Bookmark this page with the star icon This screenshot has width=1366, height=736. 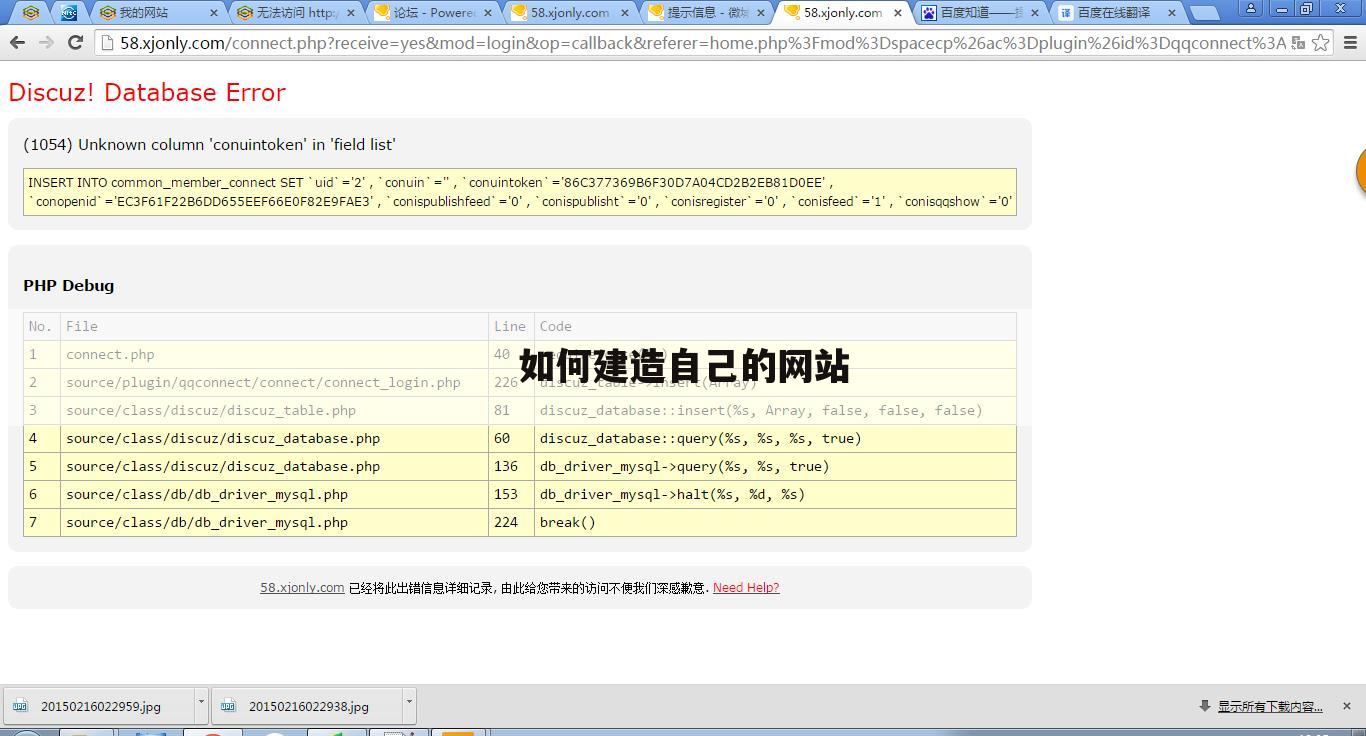click(1320, 43)
